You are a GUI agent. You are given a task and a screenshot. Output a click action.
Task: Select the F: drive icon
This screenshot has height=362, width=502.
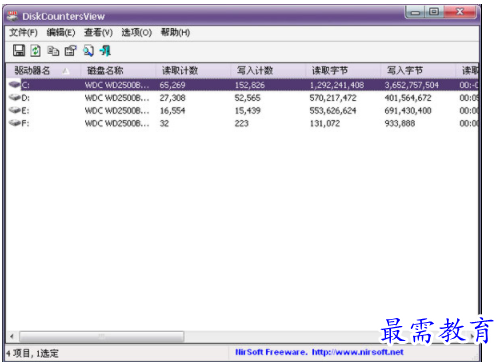(x=15, y=123)
